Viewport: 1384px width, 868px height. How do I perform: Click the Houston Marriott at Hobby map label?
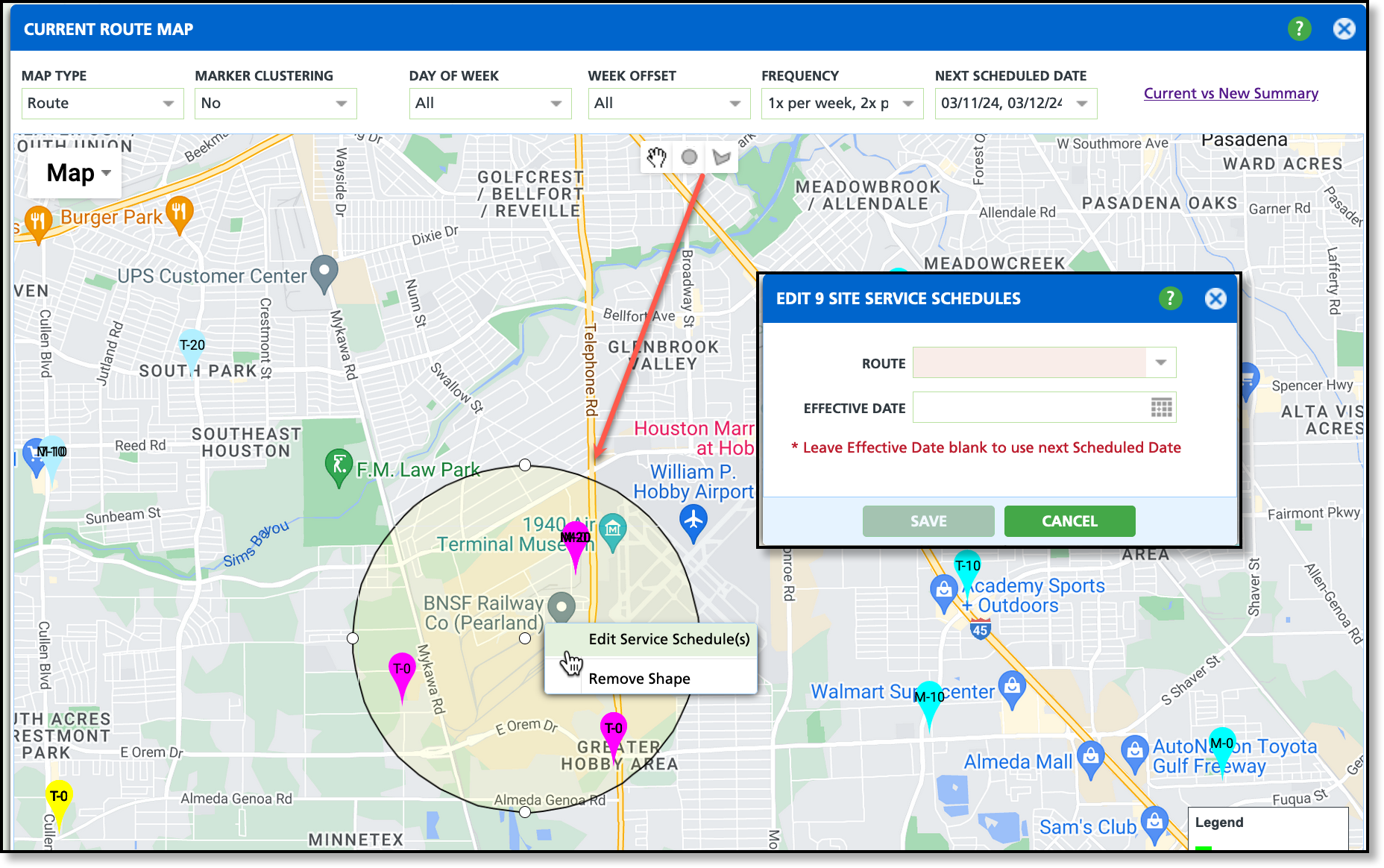pos(694,438)
